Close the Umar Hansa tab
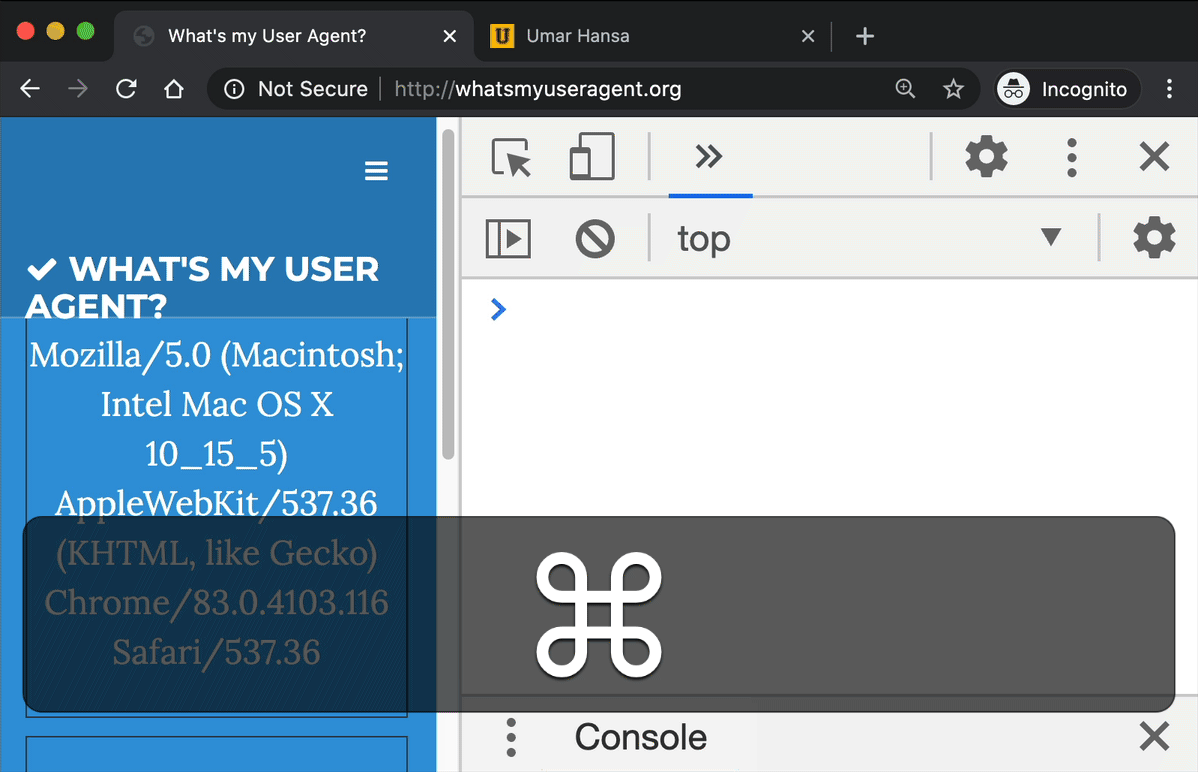This screenshot has width=1198, height=772. [808, 36]
